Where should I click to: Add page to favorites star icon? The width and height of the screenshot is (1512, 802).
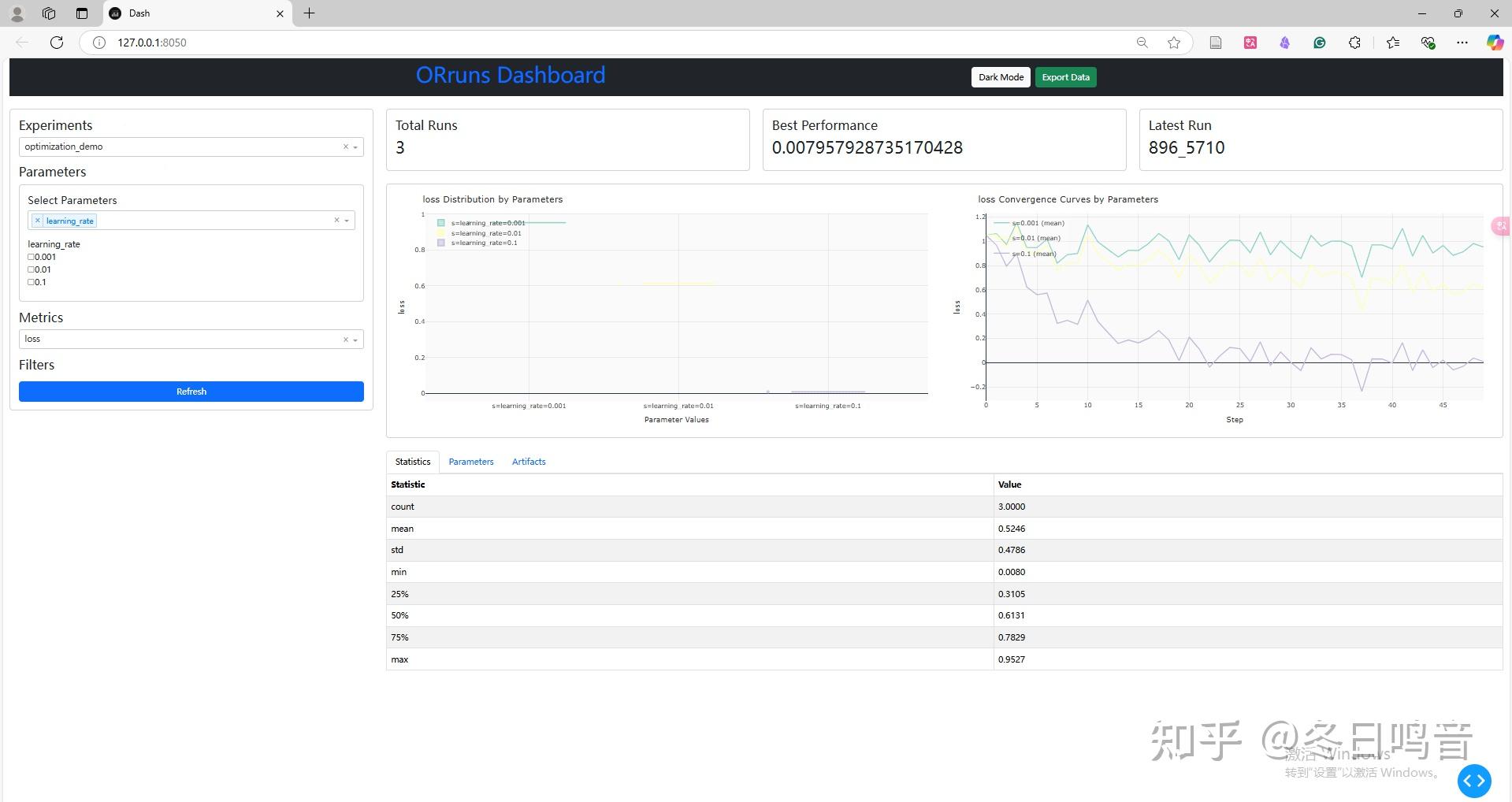(x=1174, y=43)
